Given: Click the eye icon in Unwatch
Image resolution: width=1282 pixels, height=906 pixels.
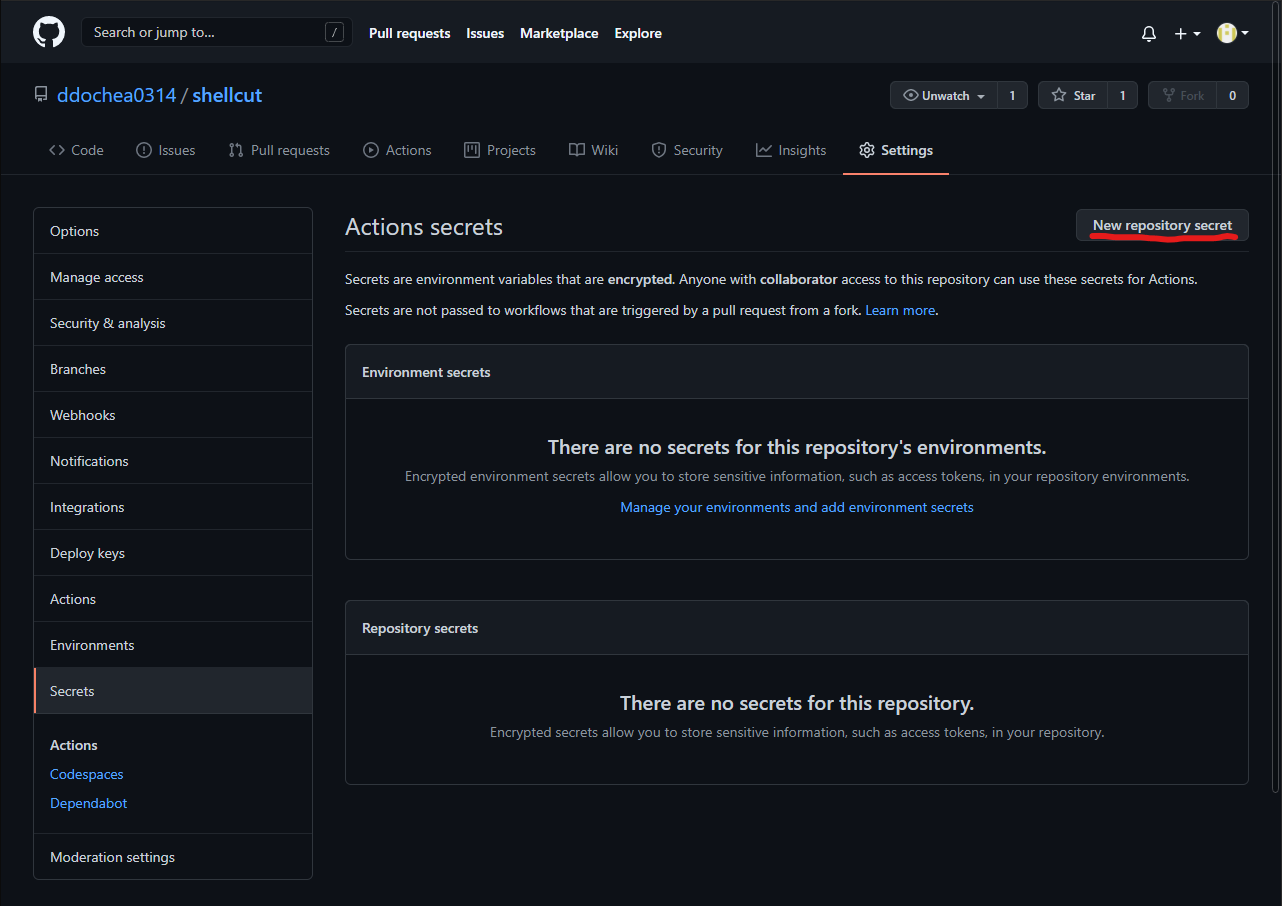Looking at the screenshot, I should click(x=910, y=95).
